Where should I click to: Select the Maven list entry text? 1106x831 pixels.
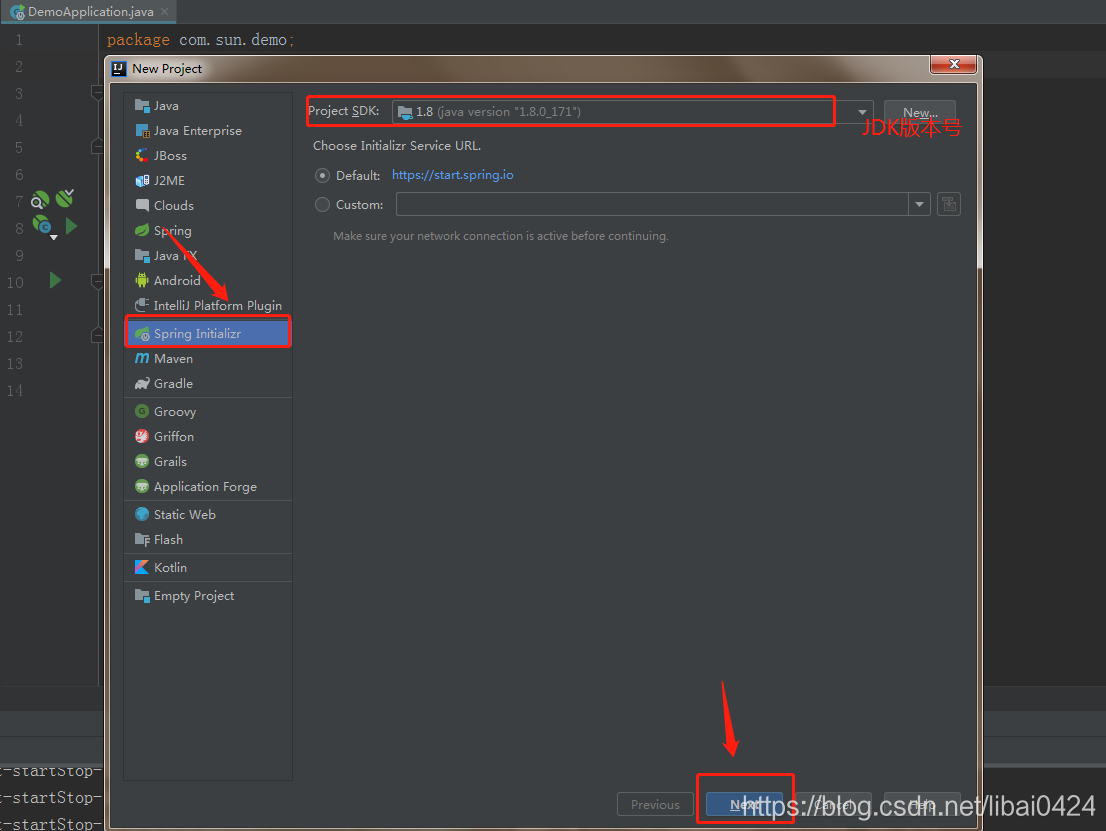click(x=174, y=359)
